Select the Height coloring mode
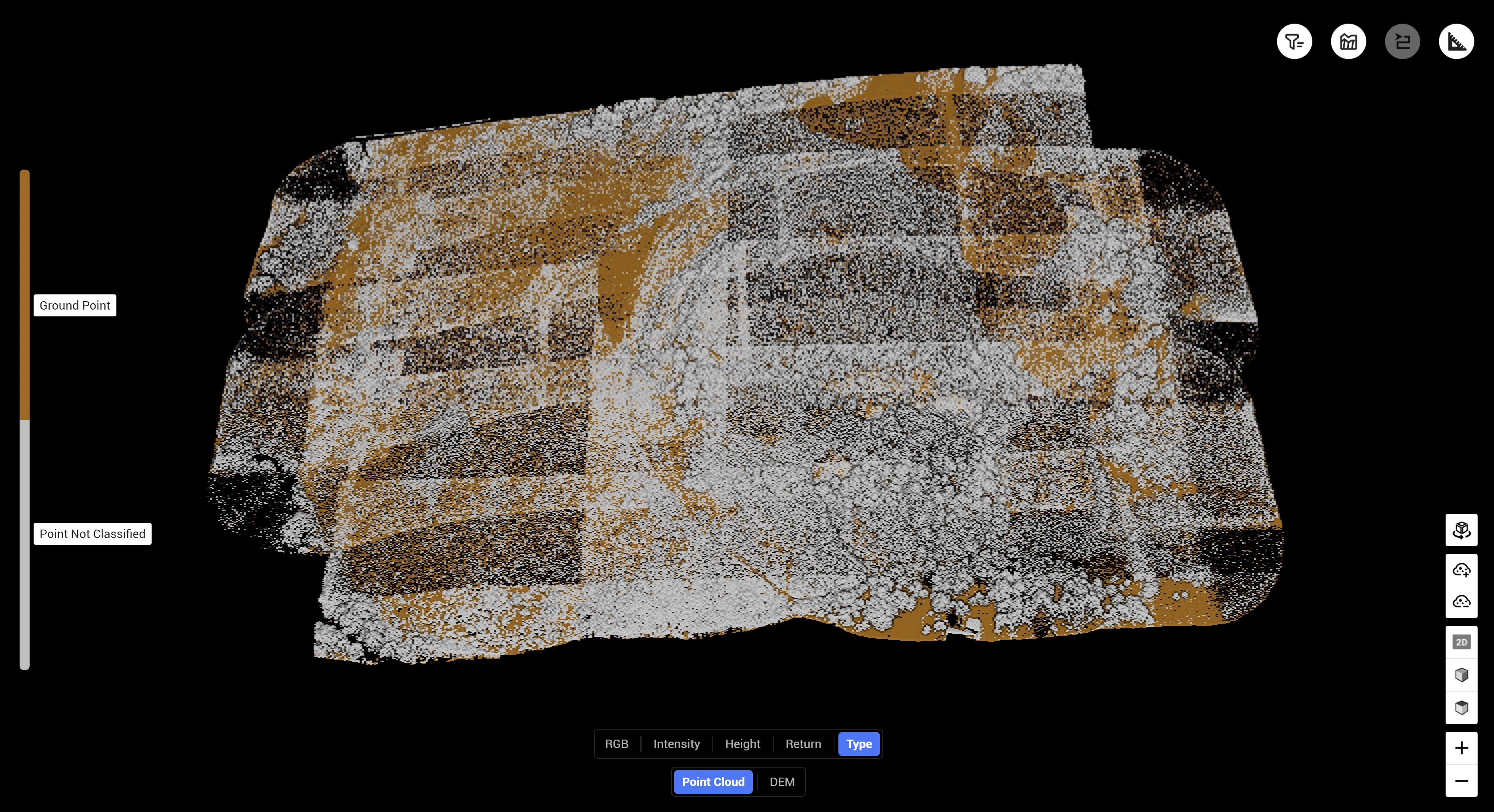1494x812 pixels. tap(742, 744)
